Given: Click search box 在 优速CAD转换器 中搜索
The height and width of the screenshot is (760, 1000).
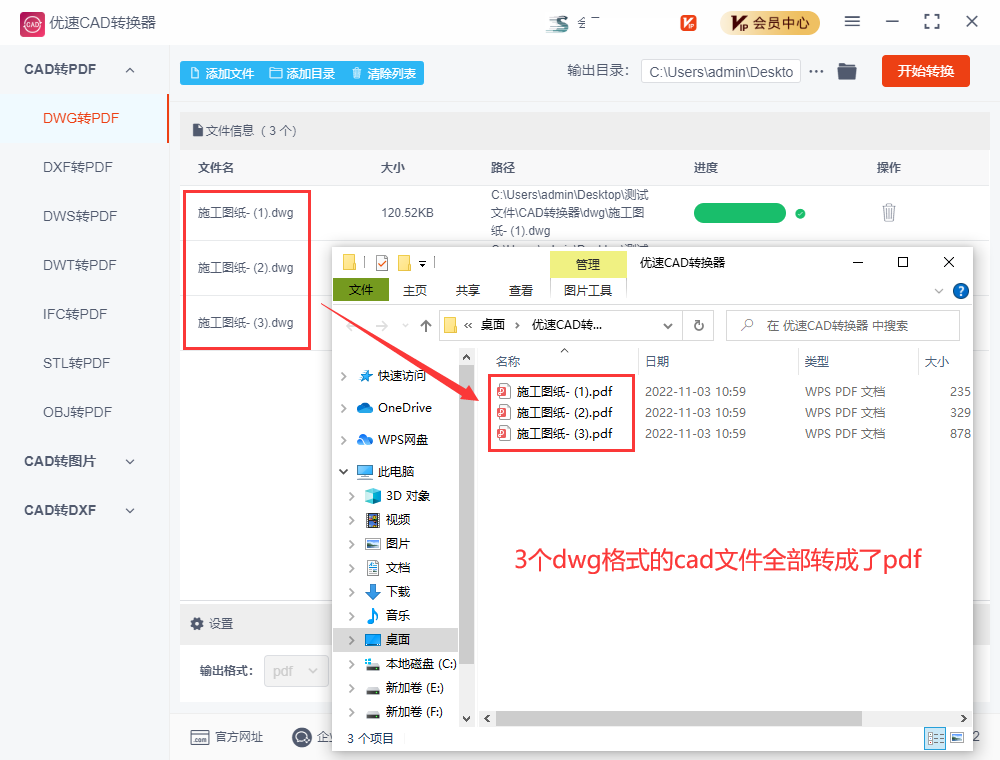Looking at the screenshot, I should coord(843,326).
